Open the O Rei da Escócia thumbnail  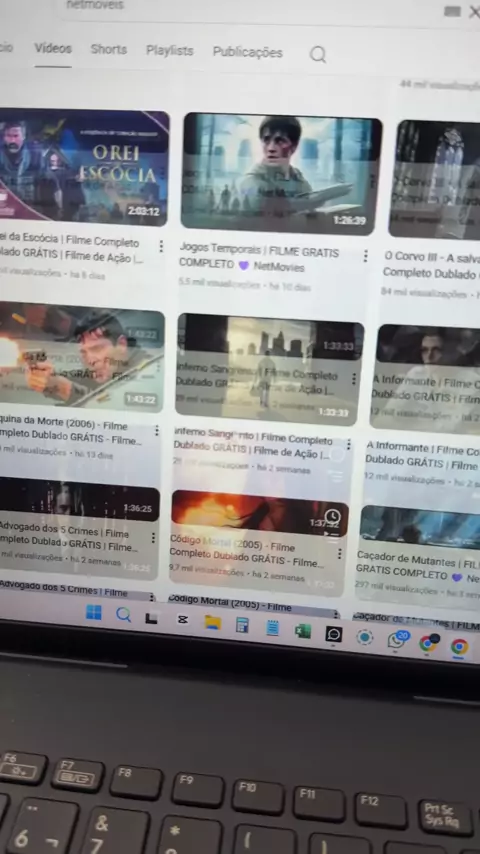[83, 167]
